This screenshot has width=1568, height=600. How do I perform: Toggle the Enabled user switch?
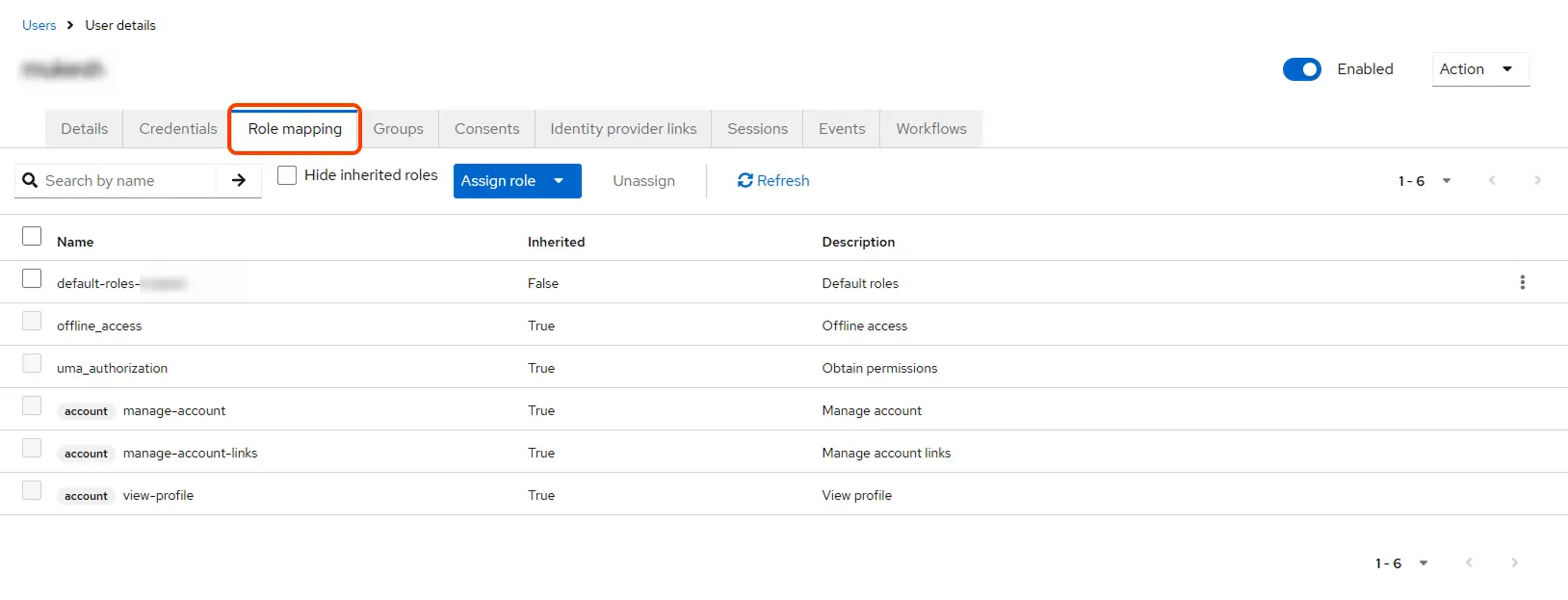point(1302,69)
